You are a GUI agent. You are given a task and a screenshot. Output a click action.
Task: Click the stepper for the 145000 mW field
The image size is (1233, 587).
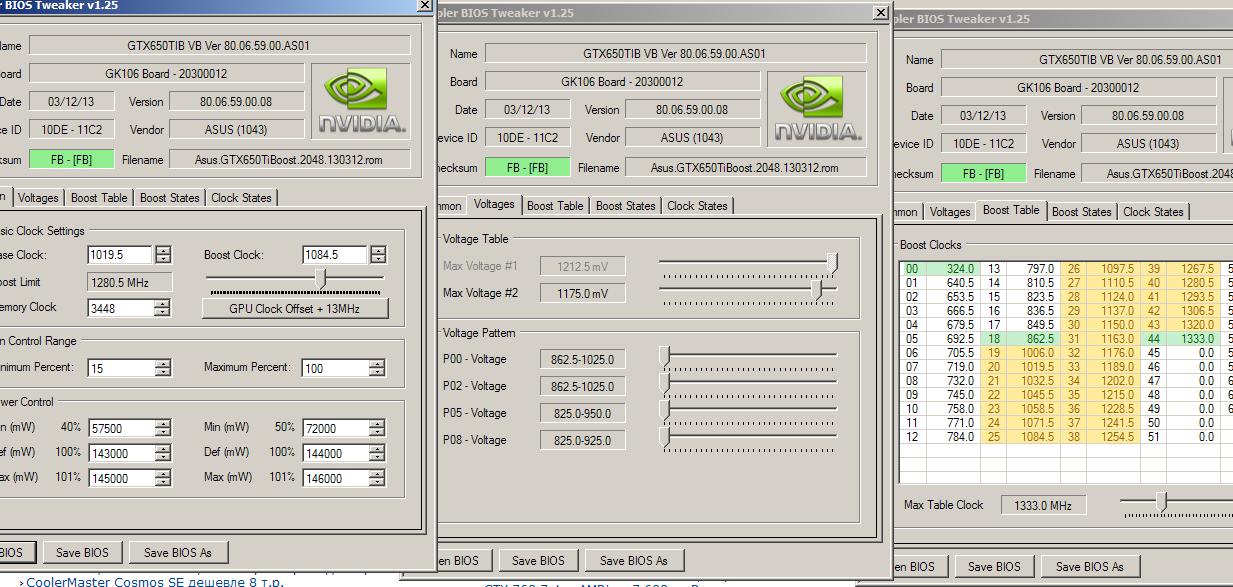pyautogui.click(x=163, y=478)
